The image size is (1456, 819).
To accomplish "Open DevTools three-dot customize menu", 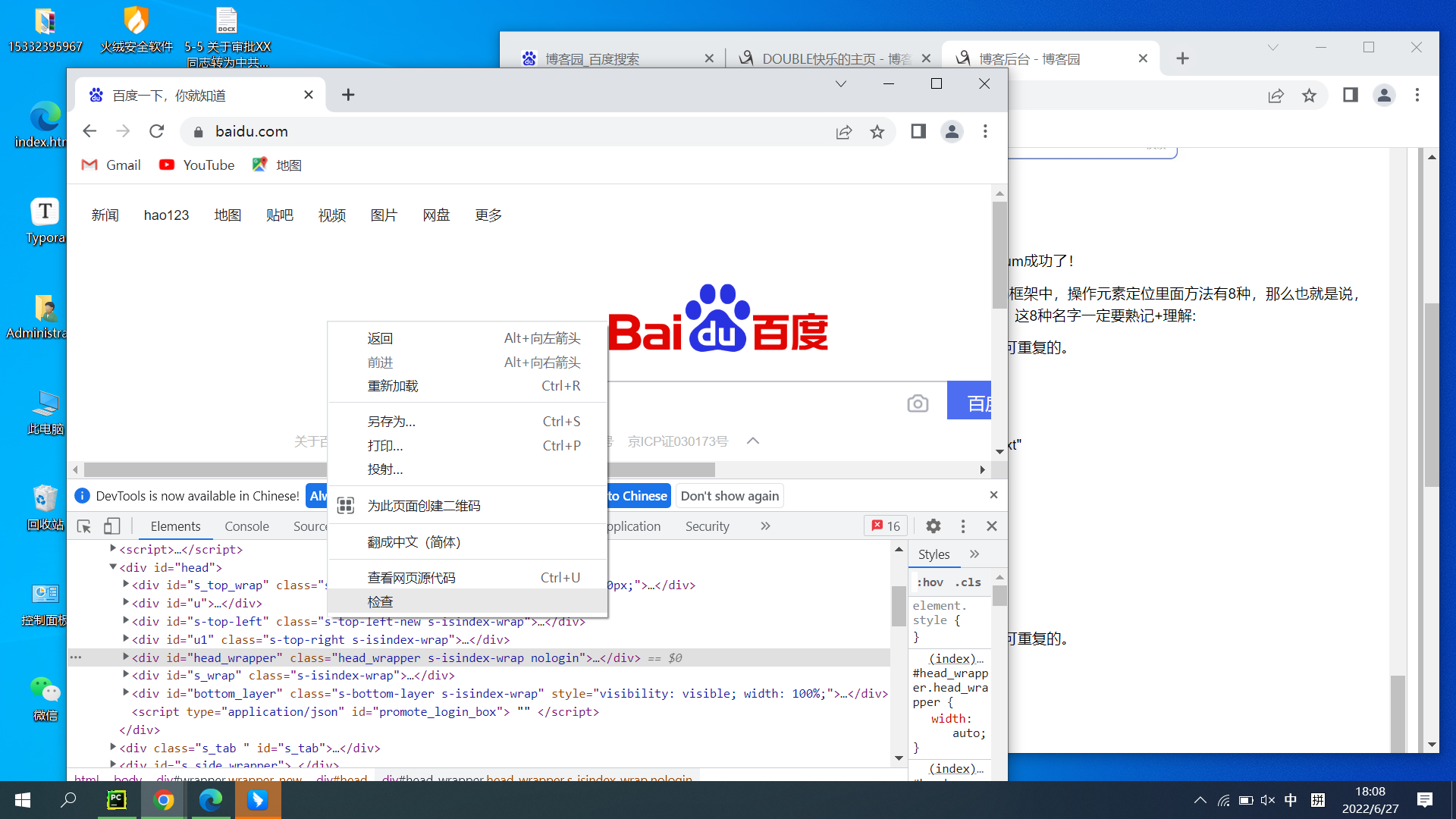I will click(963, 526).
